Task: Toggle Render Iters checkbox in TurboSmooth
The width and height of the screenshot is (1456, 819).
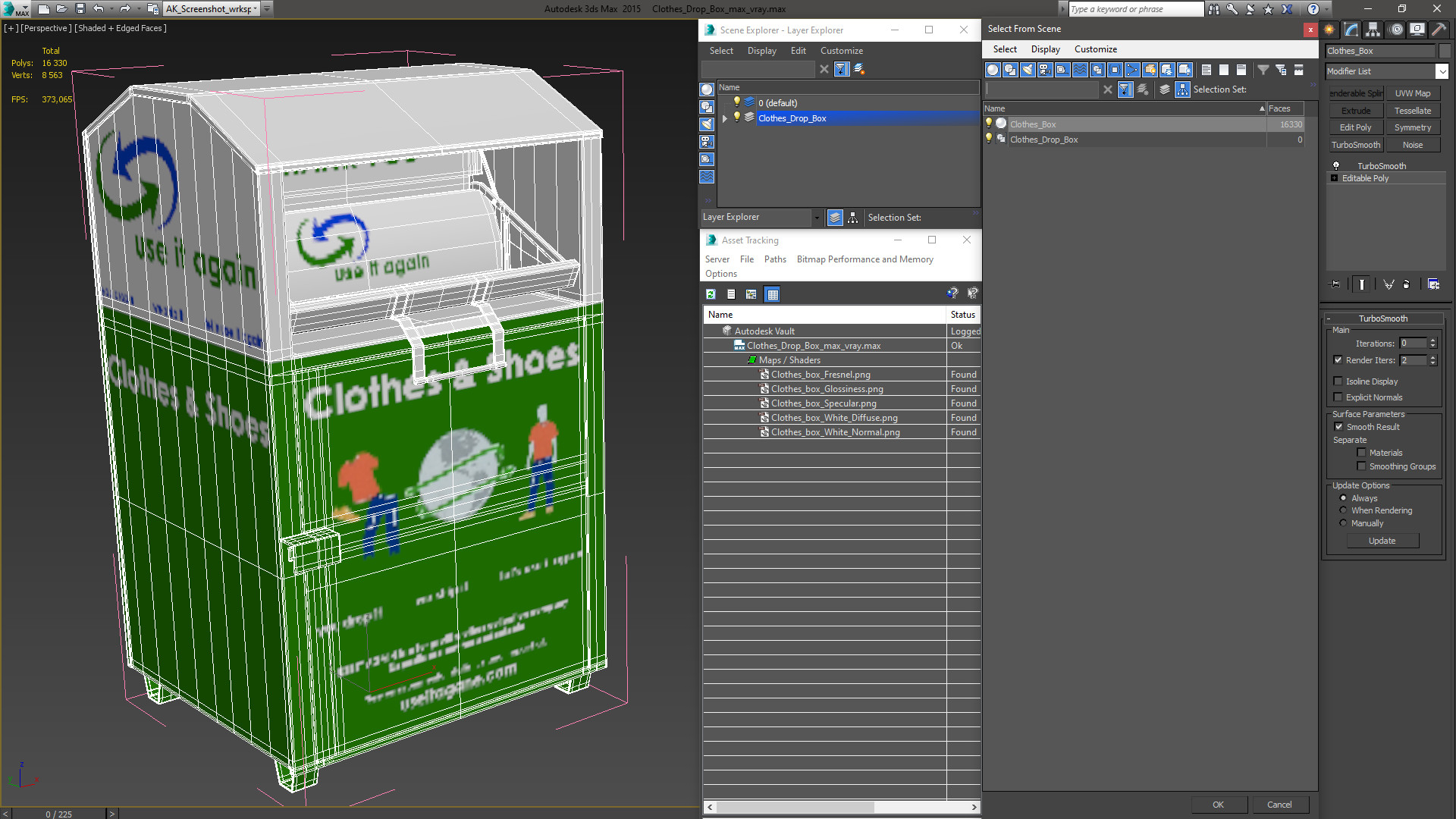Action: click(1338, 360)
